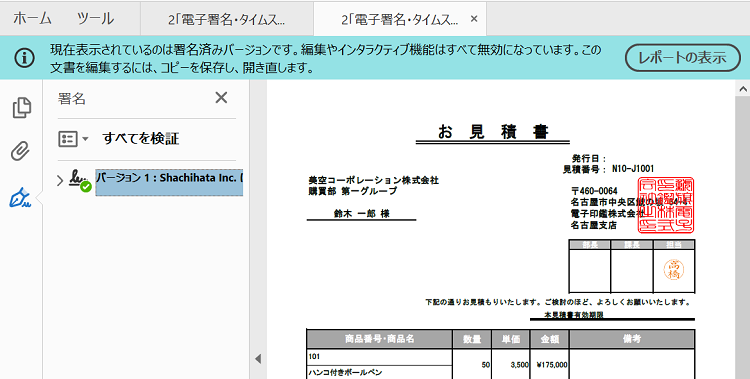Click the red company seal stamp
The width and height of the screenshot is (750, 379).
[666, 205]
